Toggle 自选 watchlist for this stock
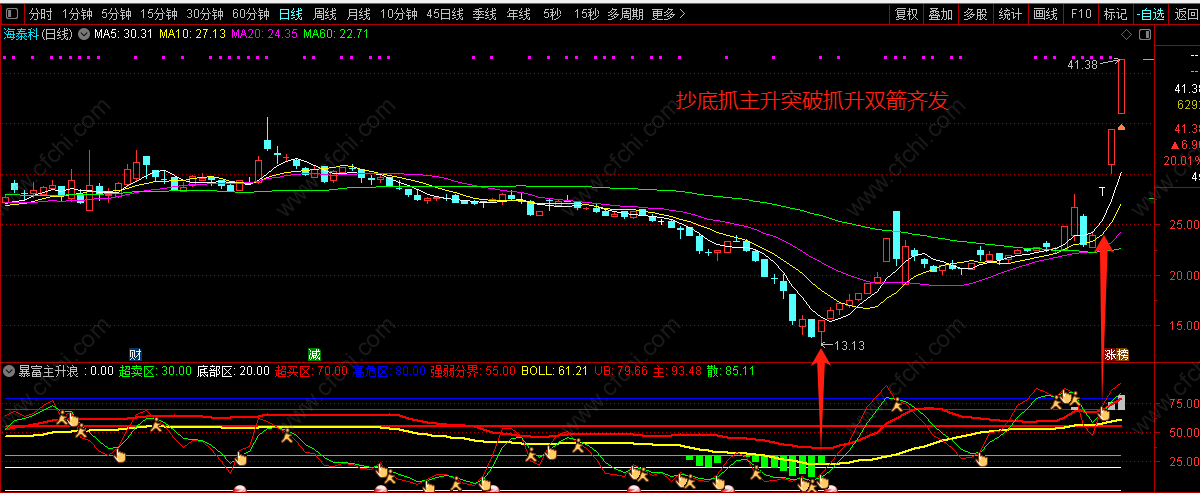The width and height of the screenshot is (1200, 493). (x=1150, y=14)
